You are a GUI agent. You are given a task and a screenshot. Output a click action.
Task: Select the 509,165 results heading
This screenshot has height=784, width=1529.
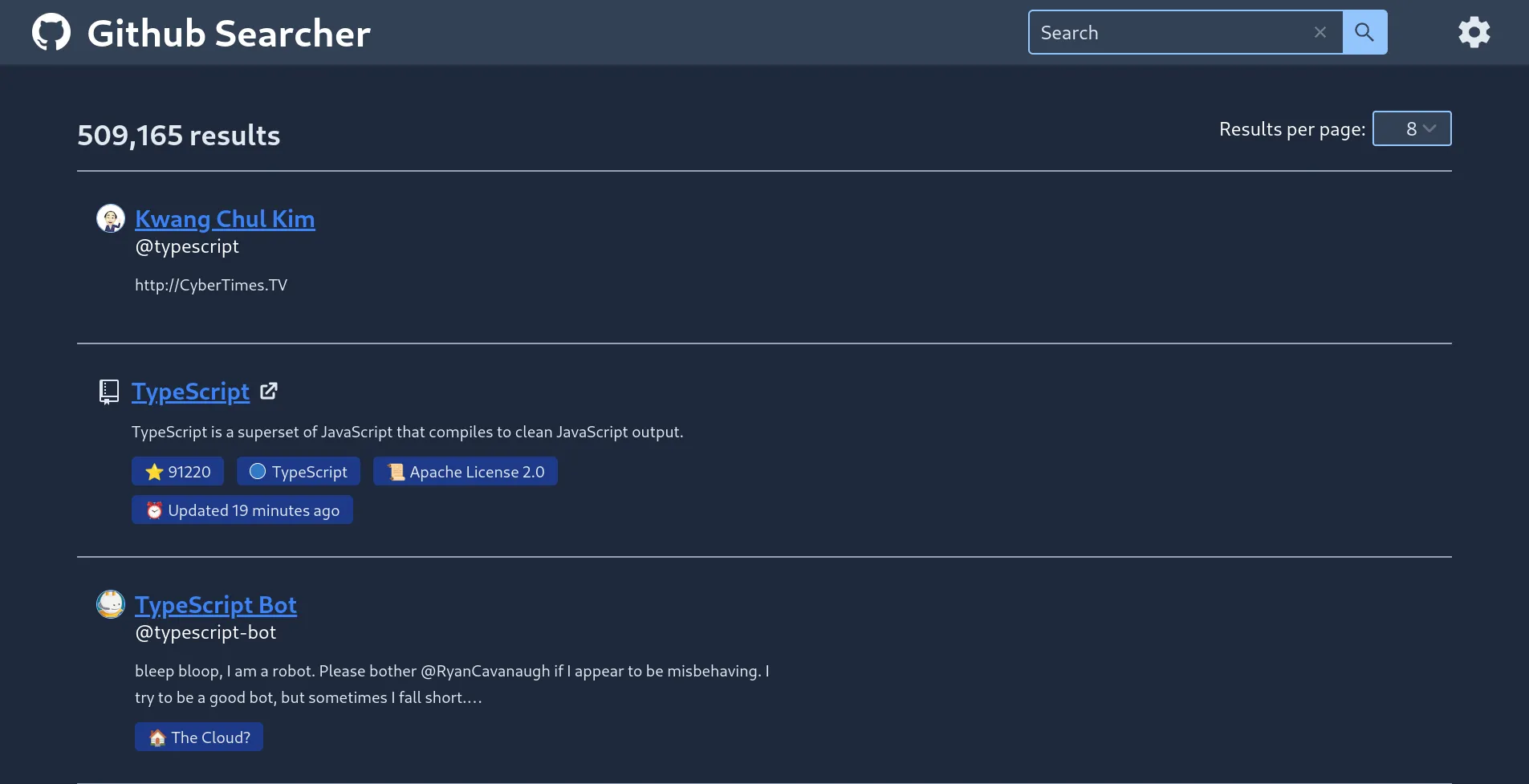[x=178, y=135]
